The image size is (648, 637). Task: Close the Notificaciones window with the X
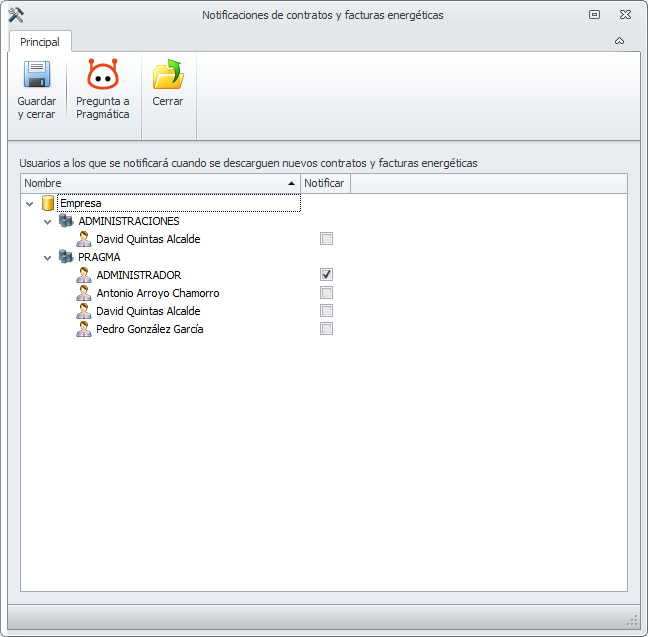pyautogui.click(x=625, y=15)
